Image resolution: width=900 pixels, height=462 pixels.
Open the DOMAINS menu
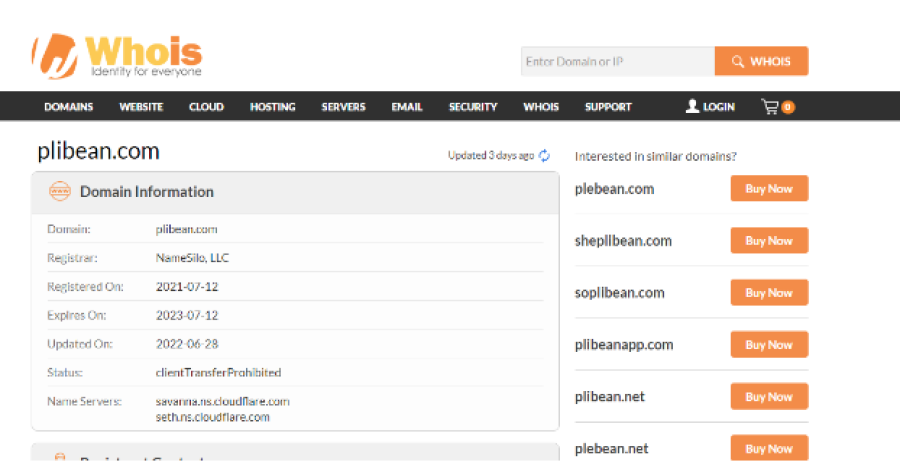pyautogui.click(x=68, y=107)
